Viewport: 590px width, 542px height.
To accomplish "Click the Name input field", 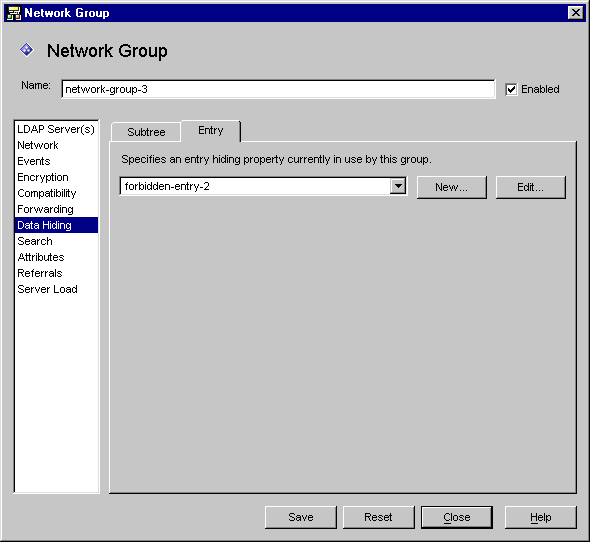I will click(x=278, y=89).
